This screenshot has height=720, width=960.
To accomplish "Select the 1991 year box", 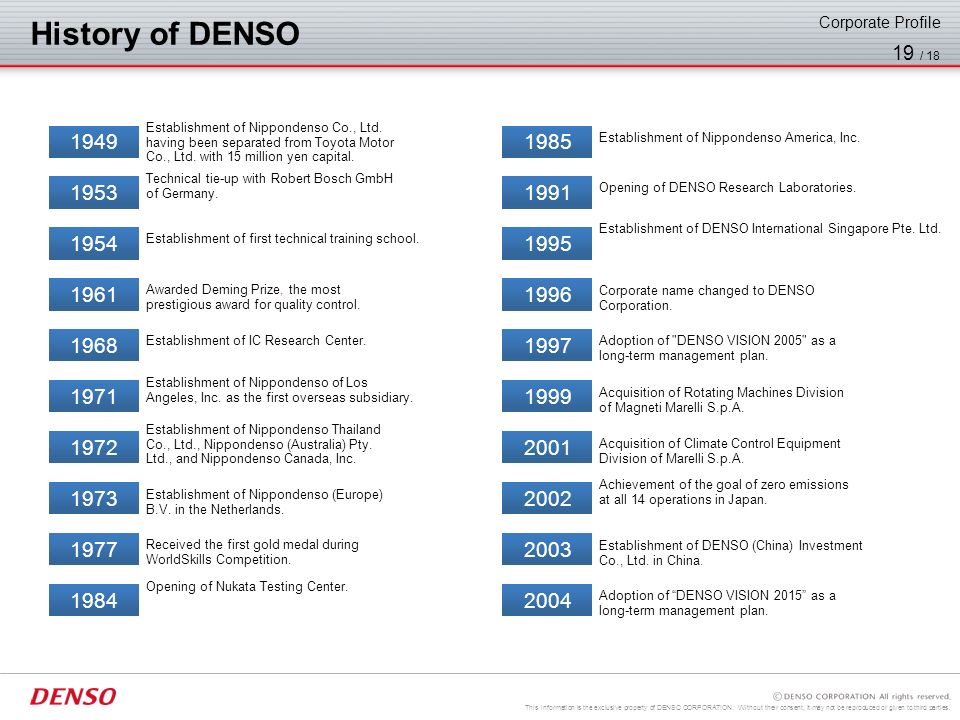I will click(x=547, y=193).
